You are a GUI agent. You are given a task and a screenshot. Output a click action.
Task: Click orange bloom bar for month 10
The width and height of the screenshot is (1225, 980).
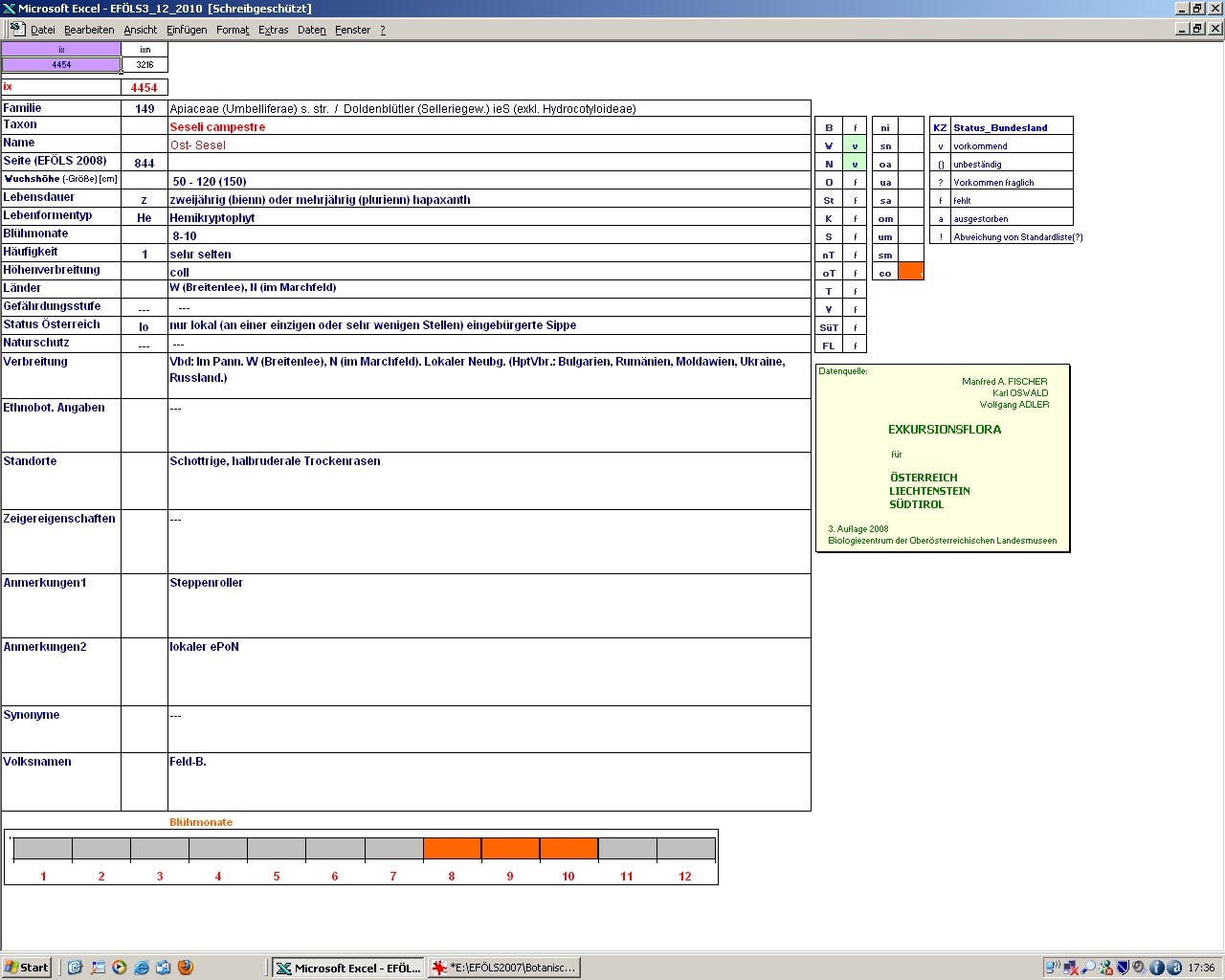pyautogui.click(x=568, y=849)
